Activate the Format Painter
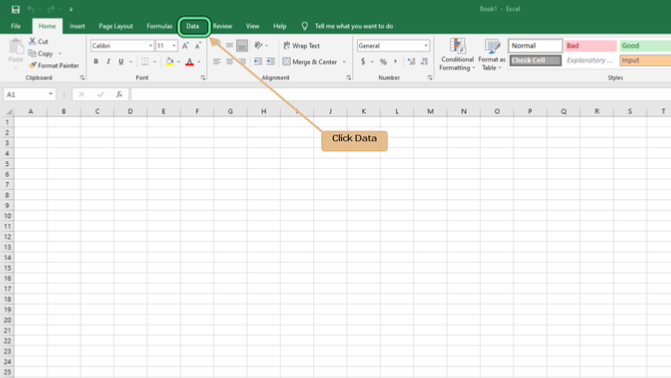Viewport: 671px width, 378px height. click(54, 65)
